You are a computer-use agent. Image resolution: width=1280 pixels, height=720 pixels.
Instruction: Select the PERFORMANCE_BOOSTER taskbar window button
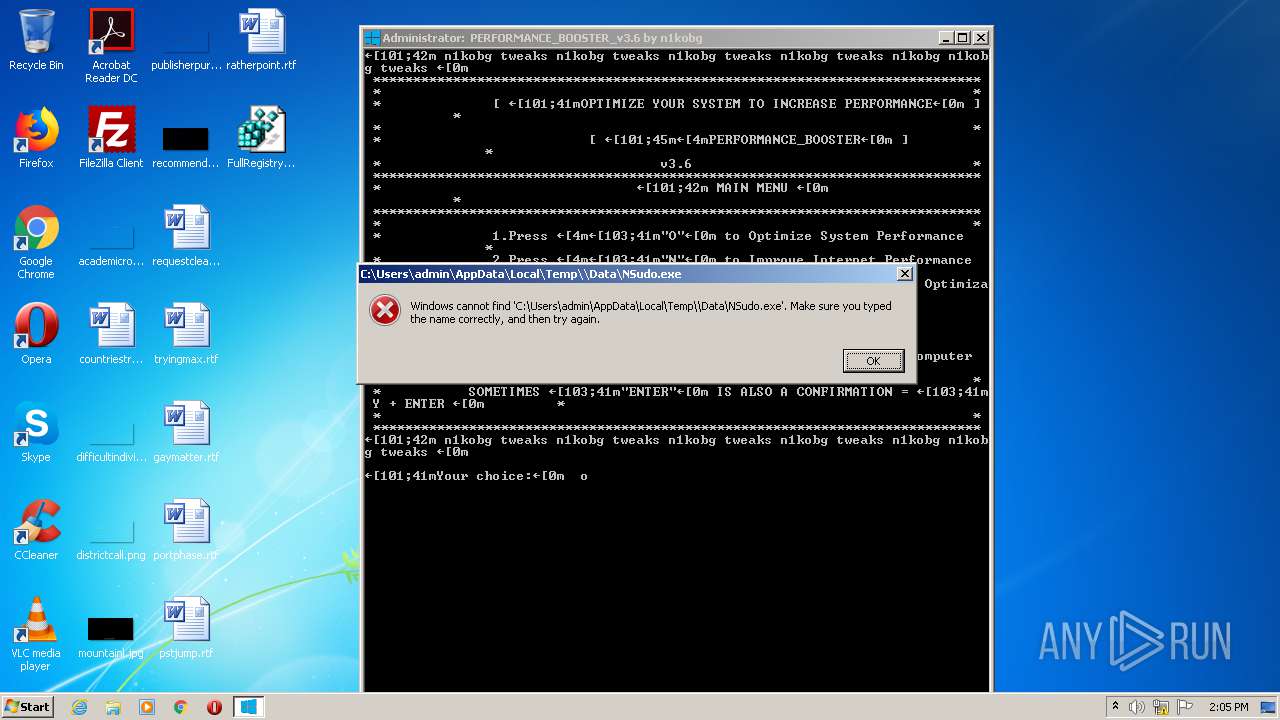249,707
